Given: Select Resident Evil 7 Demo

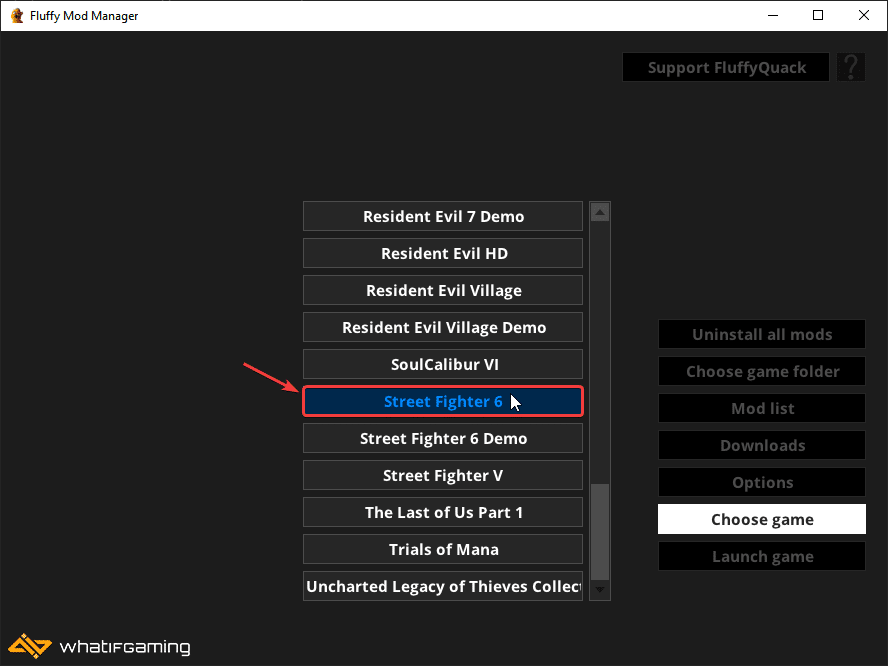Looking at the screenshot, I should pyautogui.click(x=443, y=216).
